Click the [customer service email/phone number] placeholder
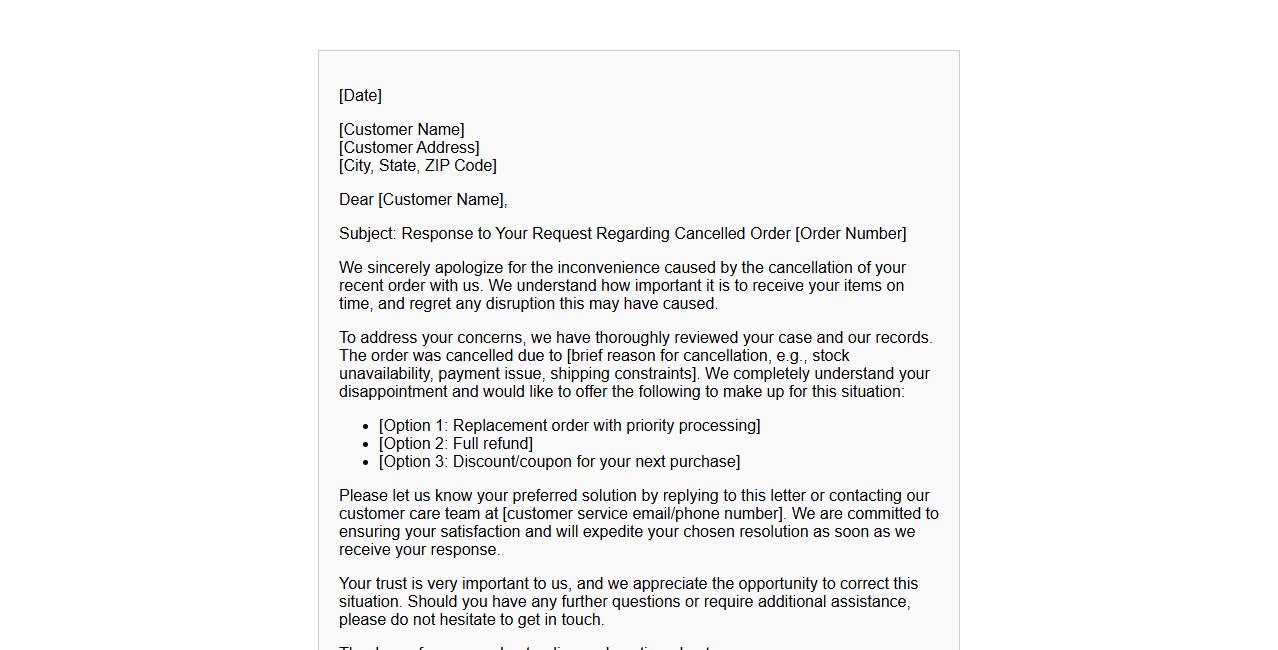This screenshot has height=650, width=1278. 643,514
